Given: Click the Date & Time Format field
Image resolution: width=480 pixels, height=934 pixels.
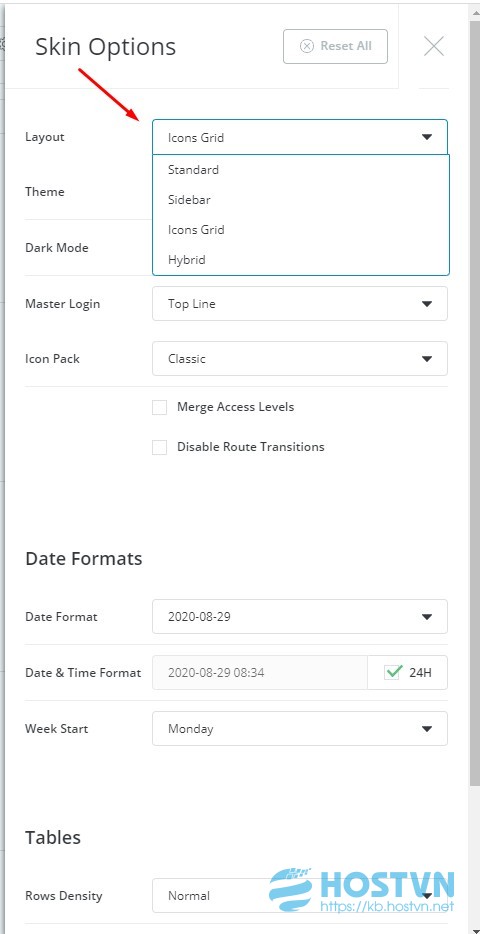Looking at the screenshot, I should (x=260, y=673).
